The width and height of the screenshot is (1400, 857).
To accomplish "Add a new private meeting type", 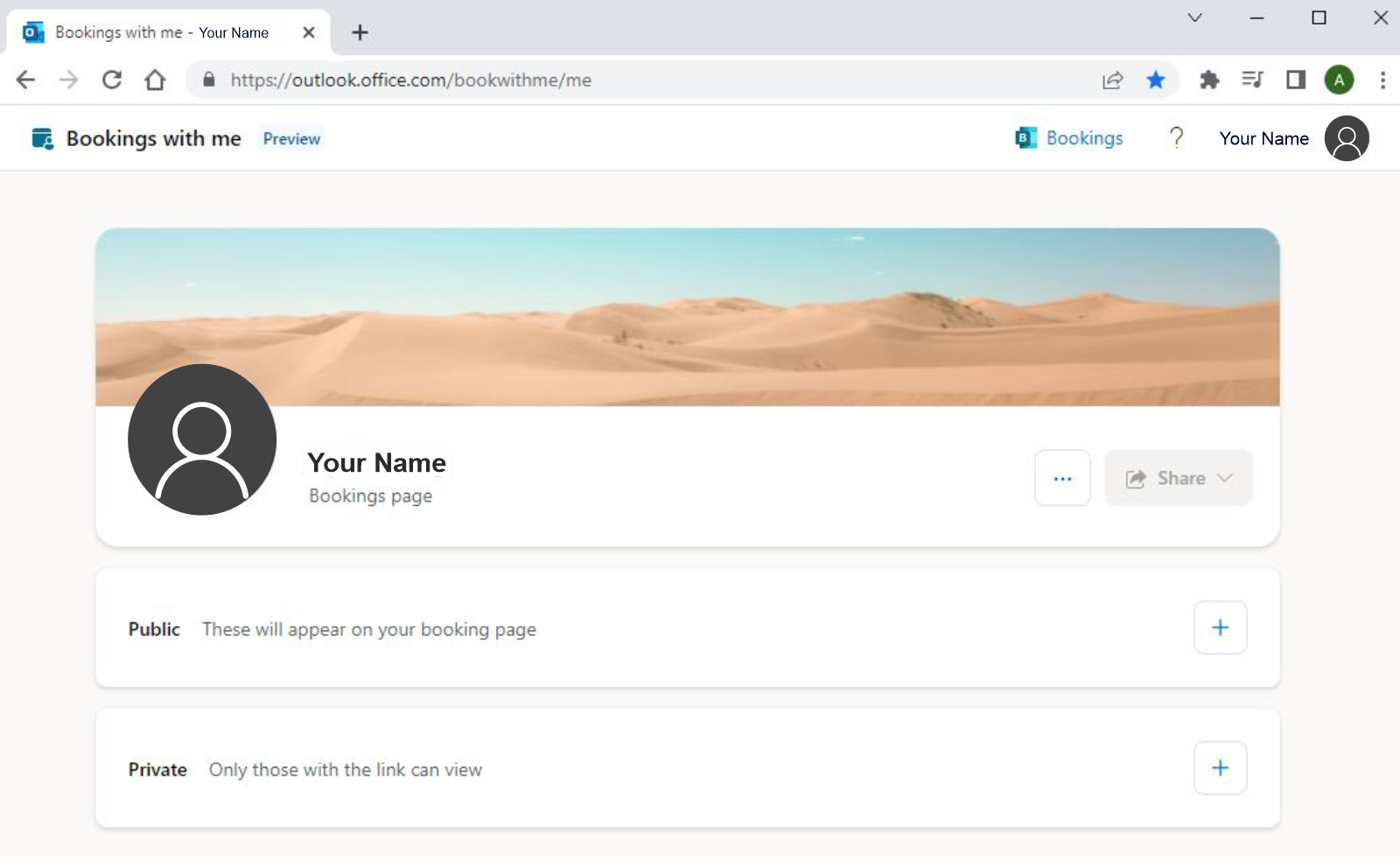I will point(1220,768).
